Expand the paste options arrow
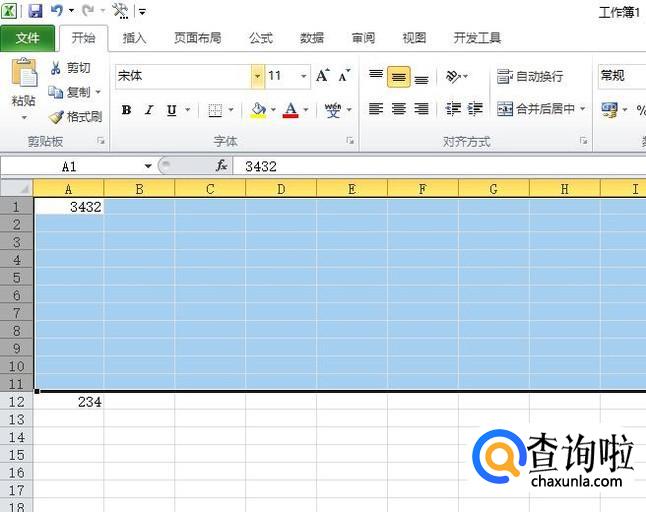Viewport: 646px width, 512px height. pyautogui.click(x=24, y=118)
